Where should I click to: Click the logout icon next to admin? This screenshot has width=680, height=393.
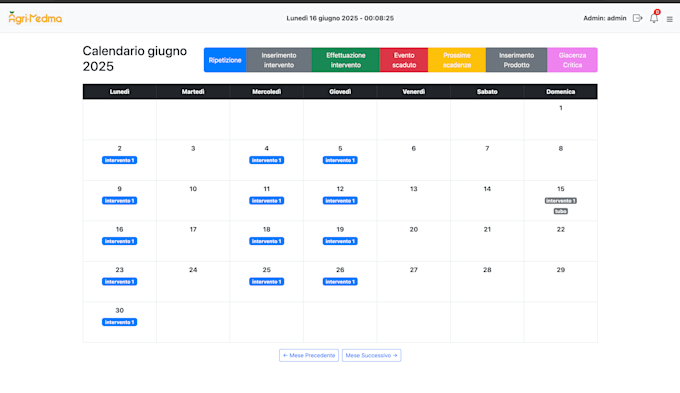coord(637,18)
